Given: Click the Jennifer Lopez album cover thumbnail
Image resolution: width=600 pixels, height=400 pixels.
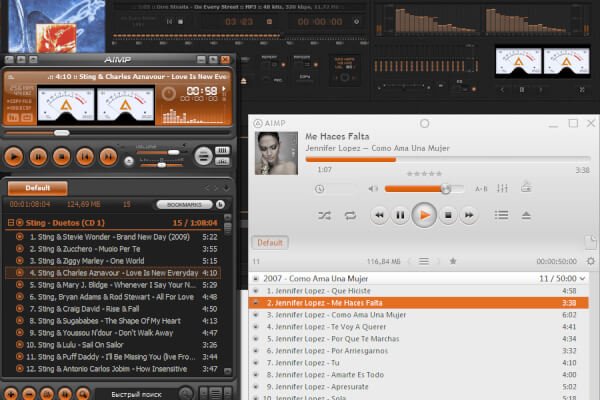Looking at the screenshot, I should pos(276,153).
